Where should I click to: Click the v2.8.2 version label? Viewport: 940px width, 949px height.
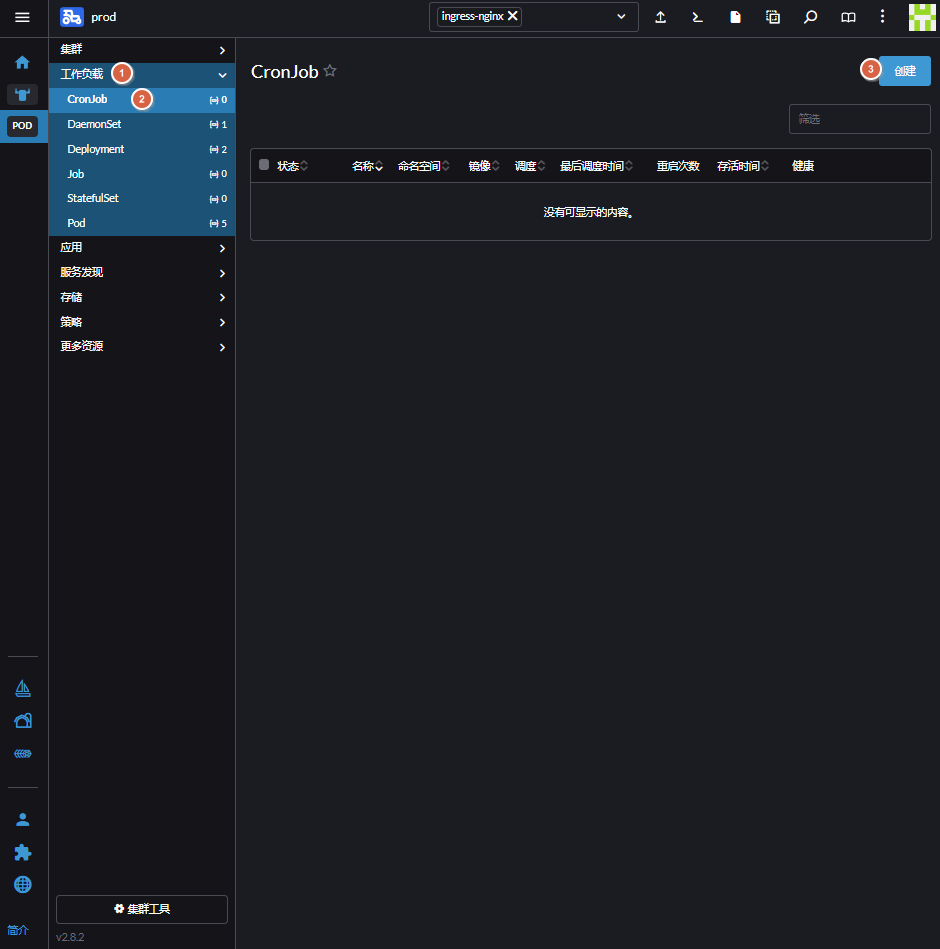point(70,937)
